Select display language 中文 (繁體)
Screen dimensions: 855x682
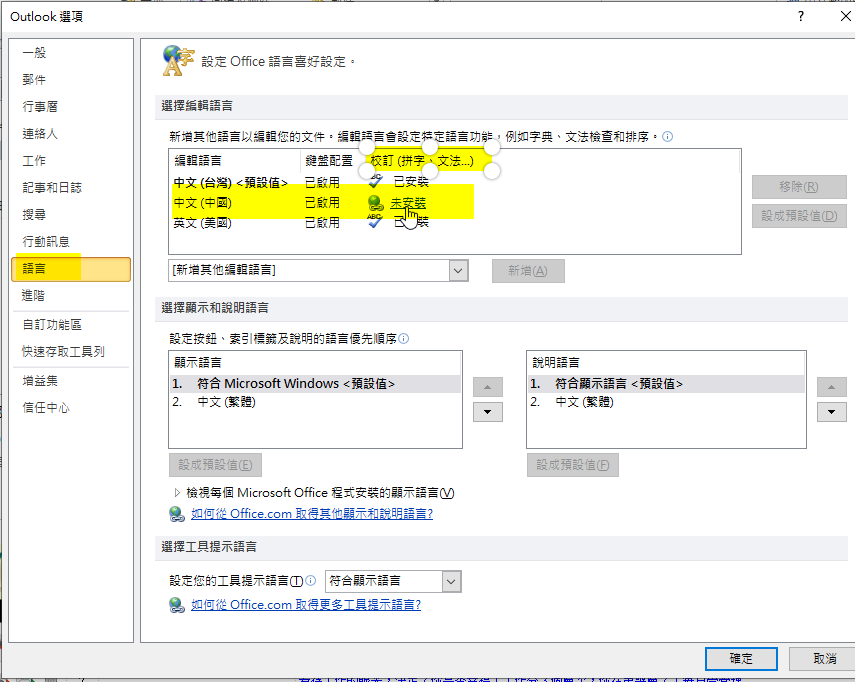[315, 402]
